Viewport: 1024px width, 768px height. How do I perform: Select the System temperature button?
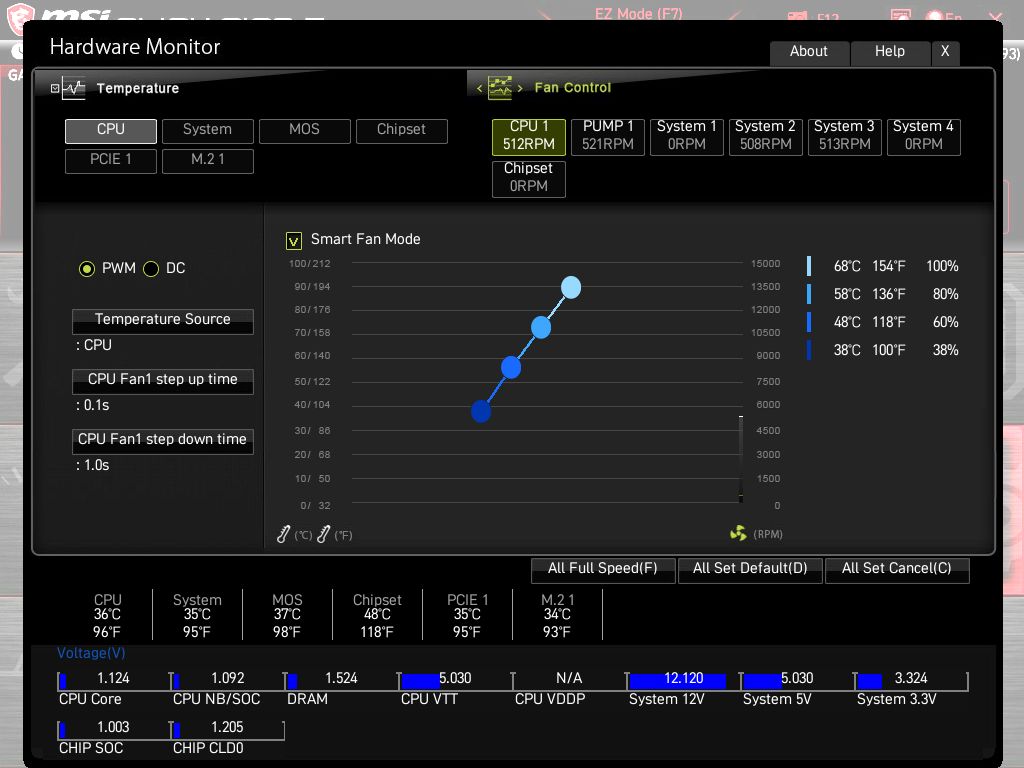pyautogui.click(x=208, y=131)
